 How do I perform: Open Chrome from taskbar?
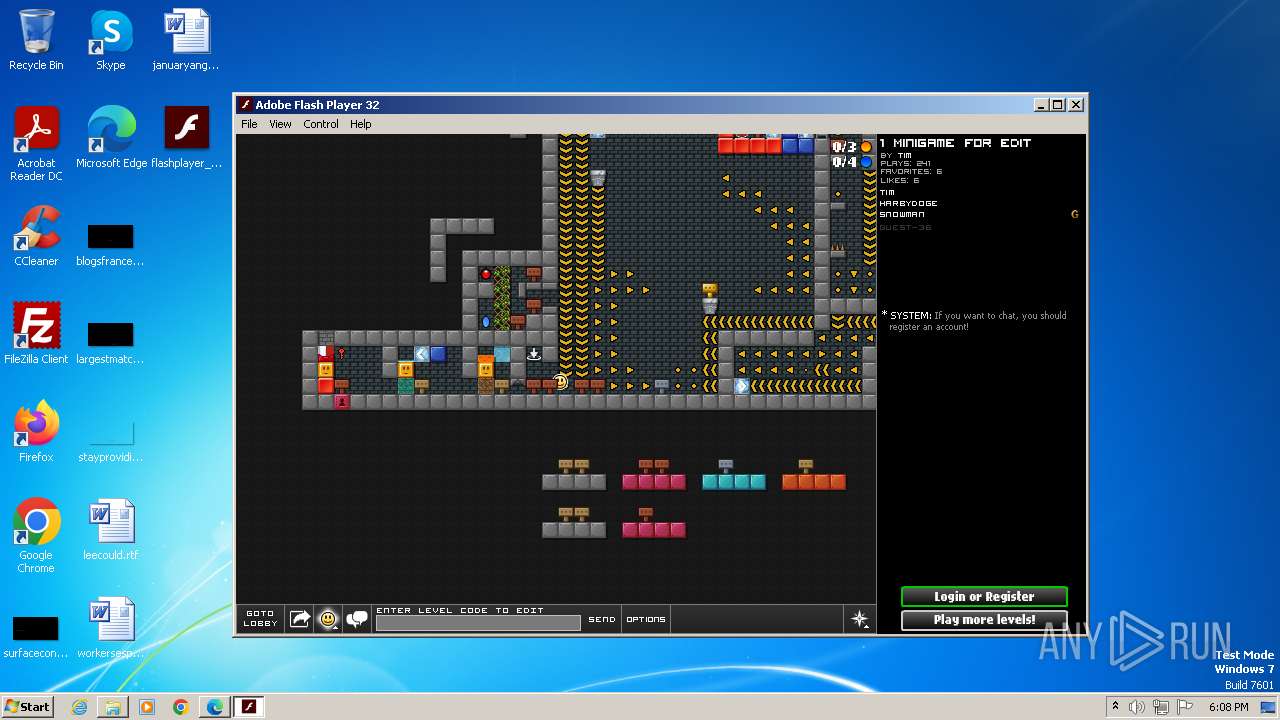point(180,707)
